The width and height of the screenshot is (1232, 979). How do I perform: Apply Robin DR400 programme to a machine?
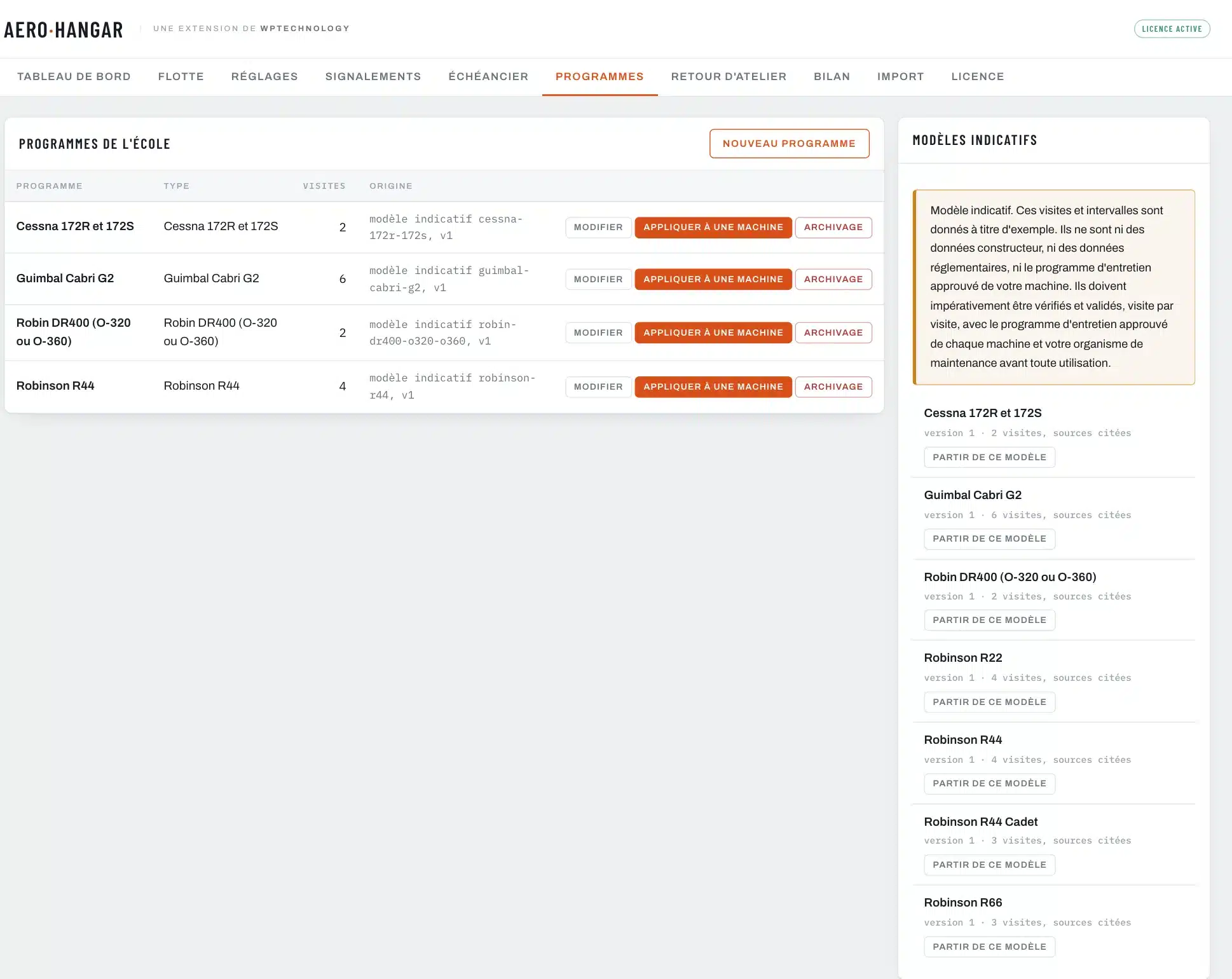point(713,332)
